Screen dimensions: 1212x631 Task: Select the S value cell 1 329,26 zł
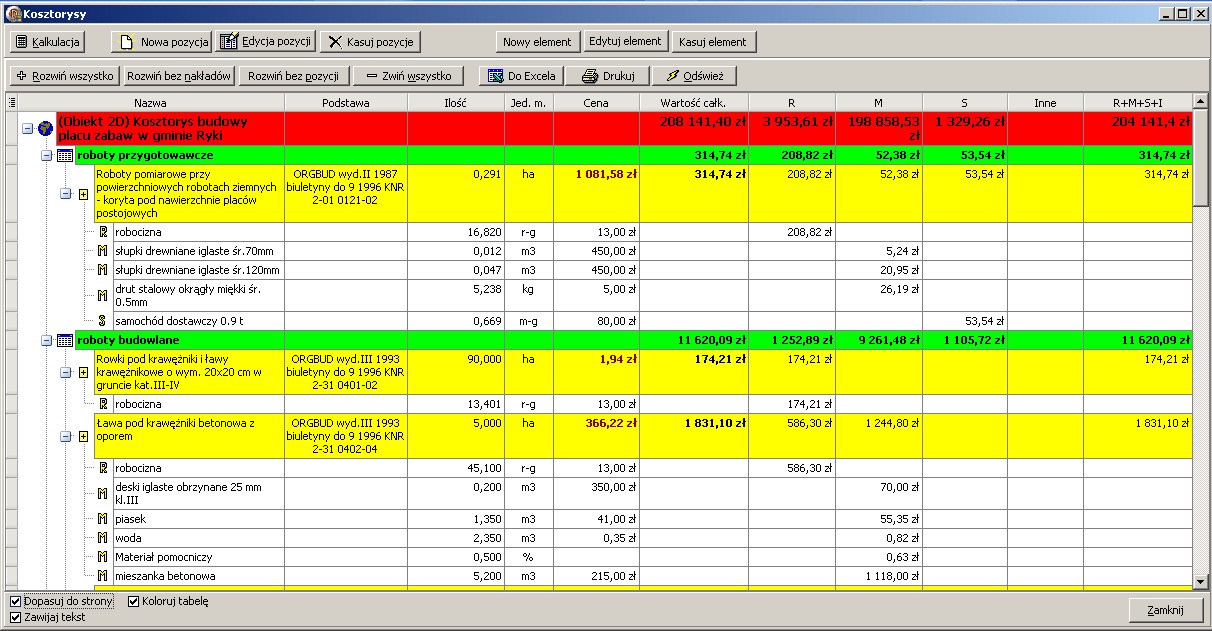coord(965,128)
